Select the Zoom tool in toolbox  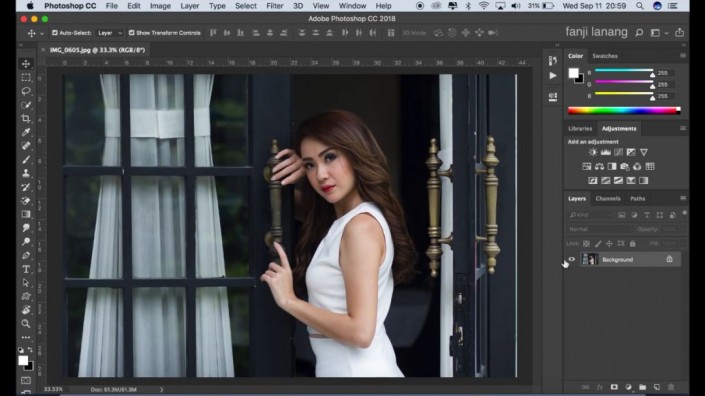pyautogui.click(x=26, y=324)
